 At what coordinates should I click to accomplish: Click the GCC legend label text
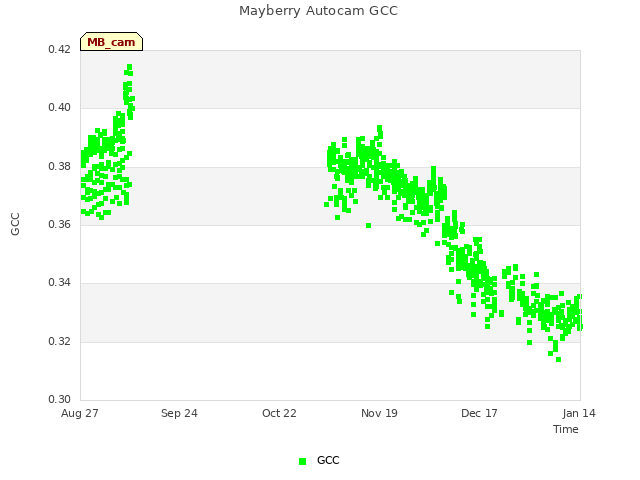(328, 460)
